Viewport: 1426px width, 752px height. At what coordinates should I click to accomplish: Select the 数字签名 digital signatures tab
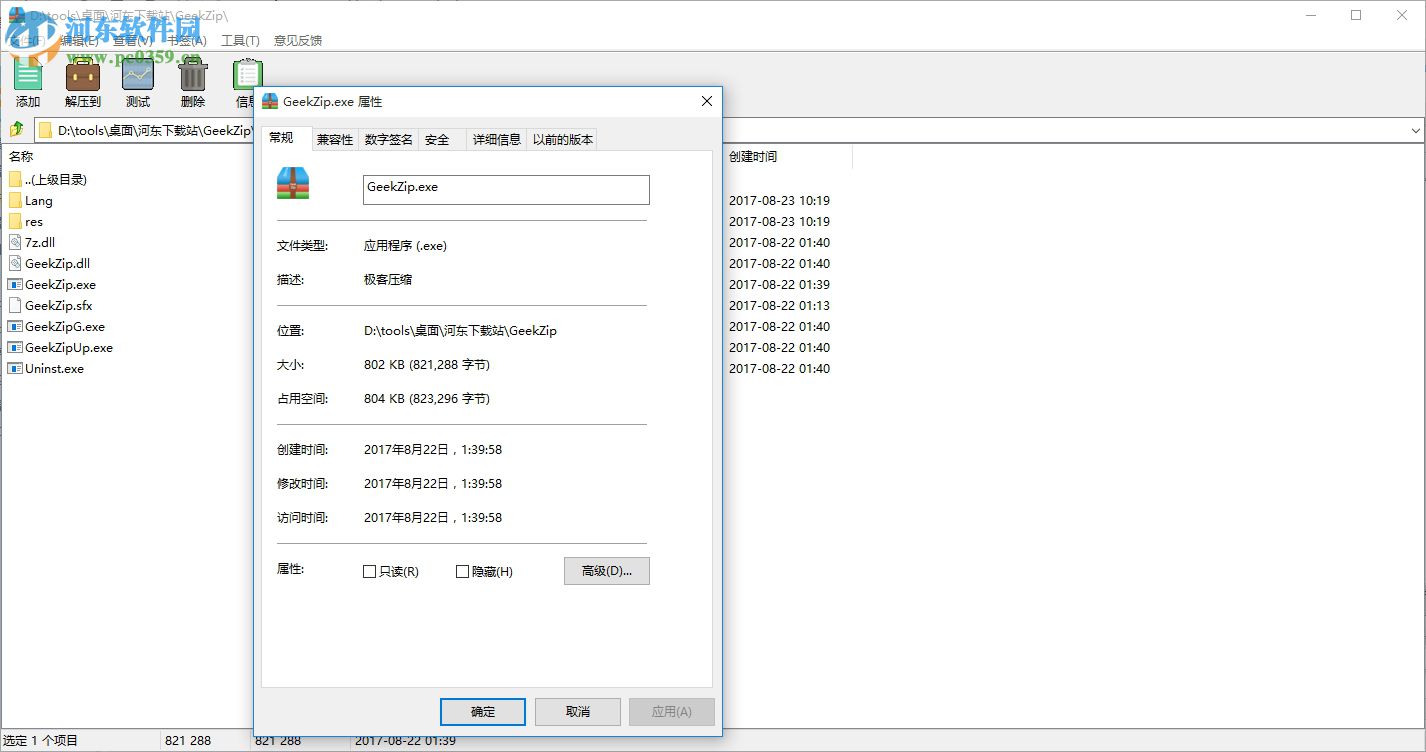[388, 139]
